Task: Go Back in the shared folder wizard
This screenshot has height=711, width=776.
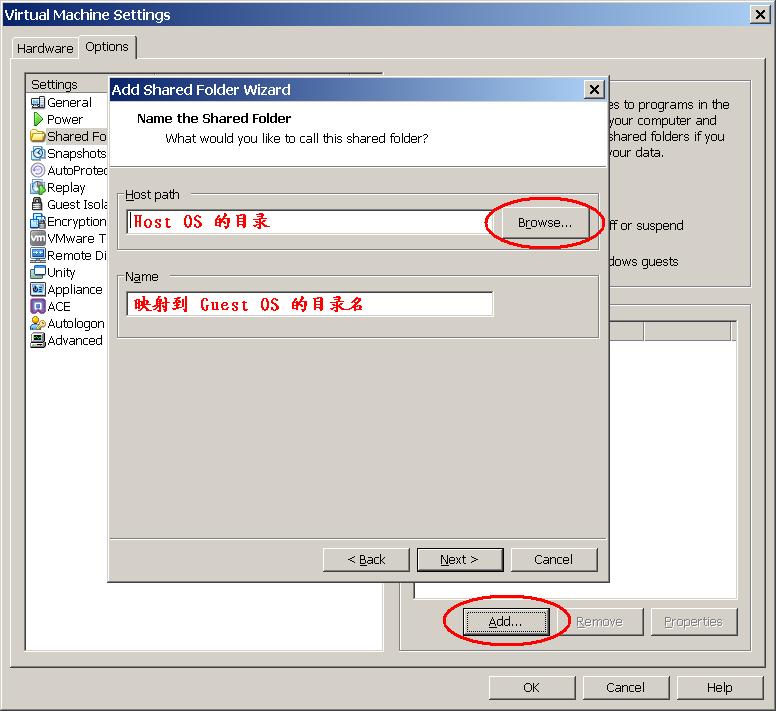Action: coord(366,559)
